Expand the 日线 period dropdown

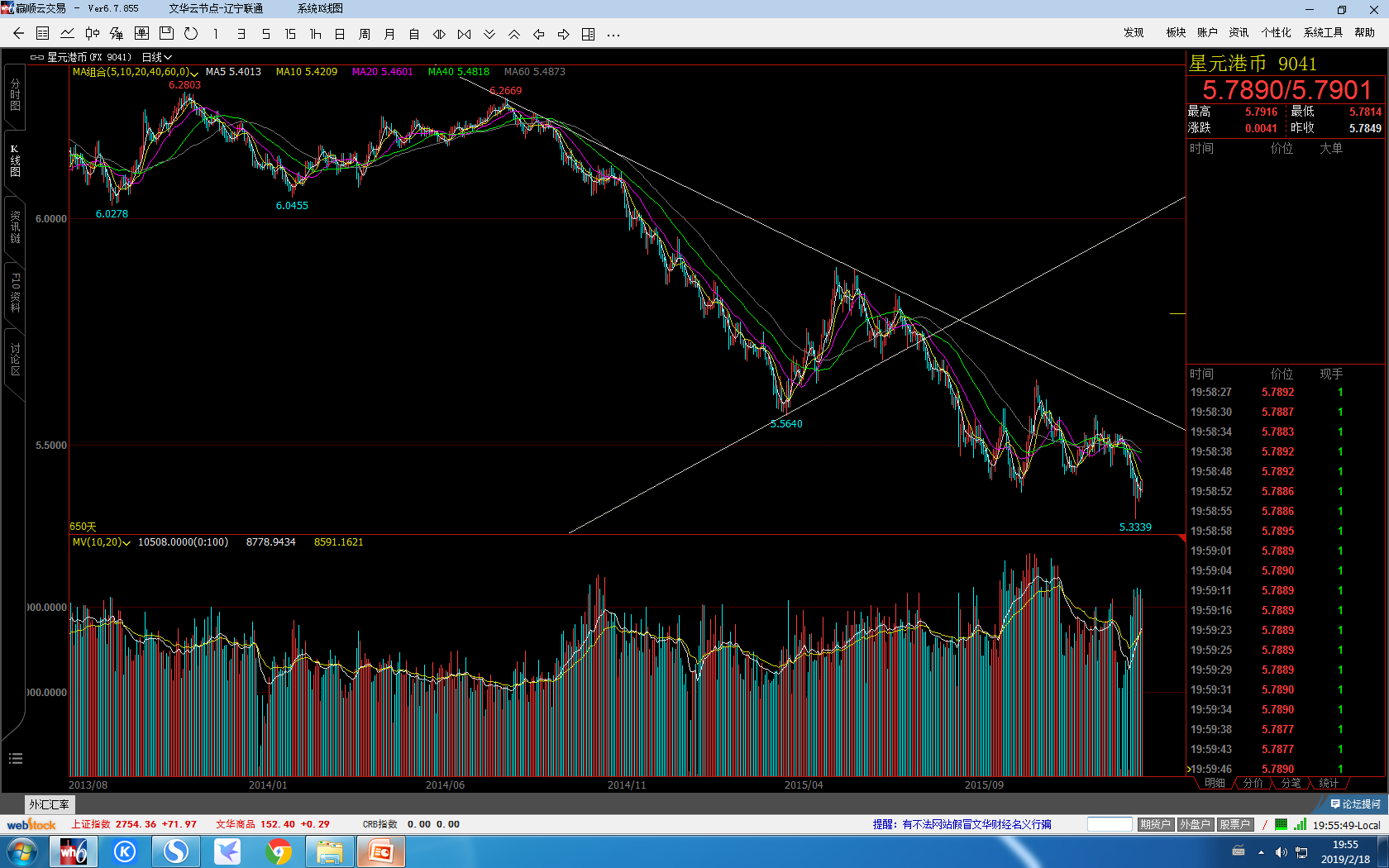[x=157, y=57]
